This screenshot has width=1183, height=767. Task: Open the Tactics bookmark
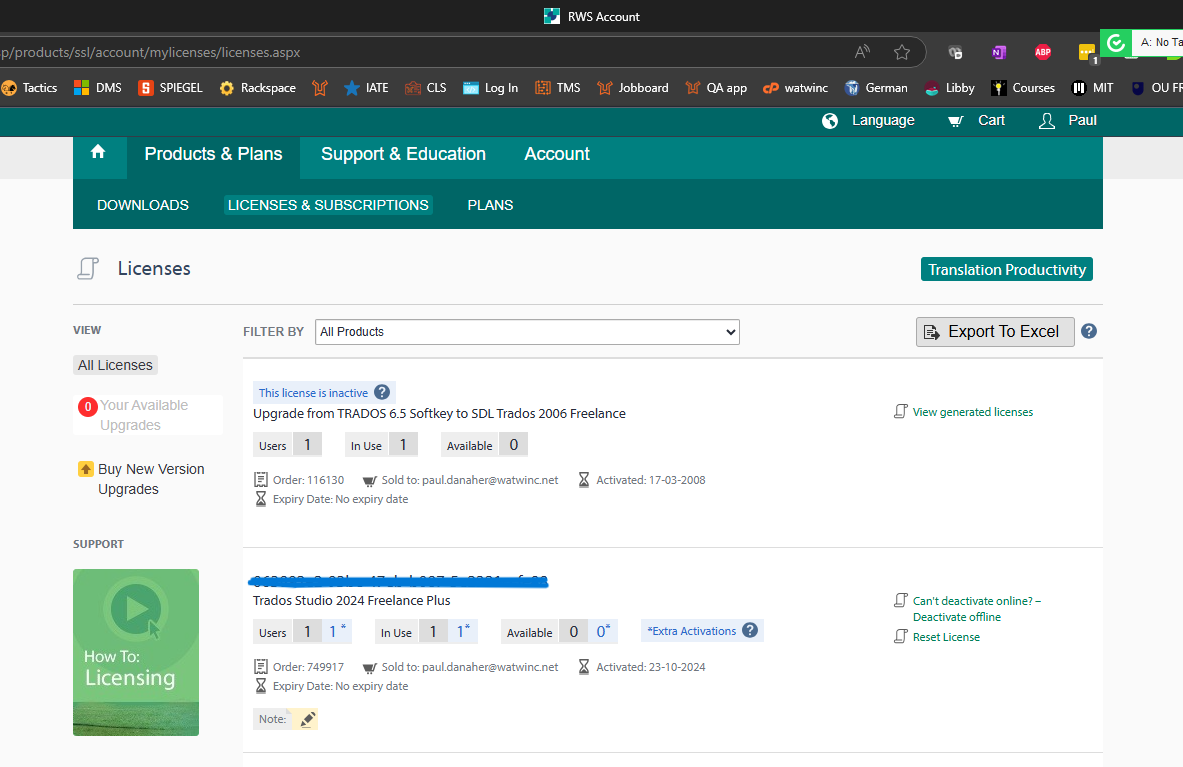coord(29,88)
